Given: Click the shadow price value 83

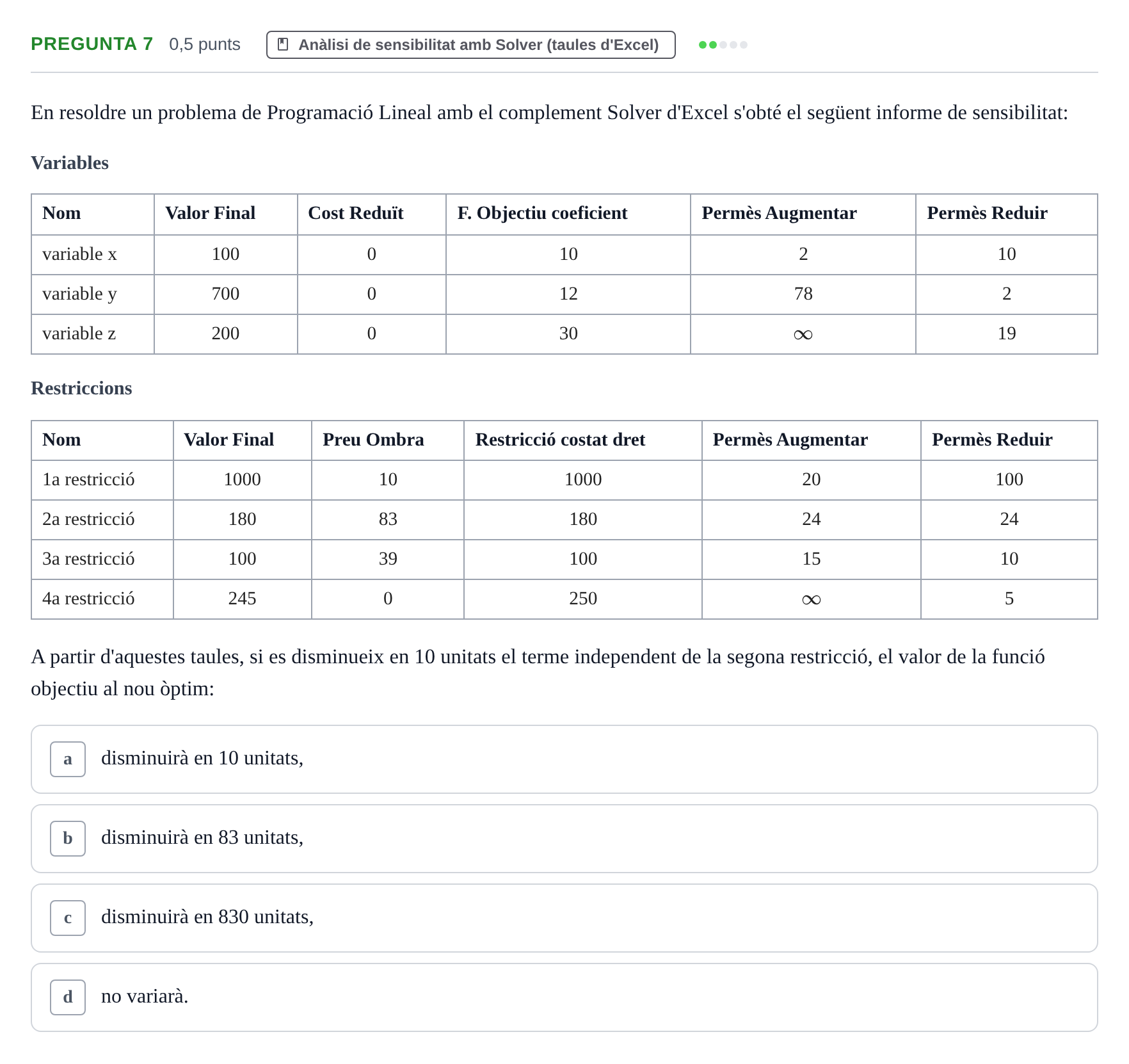Looking at the screenshot, I should click(388, 519).
